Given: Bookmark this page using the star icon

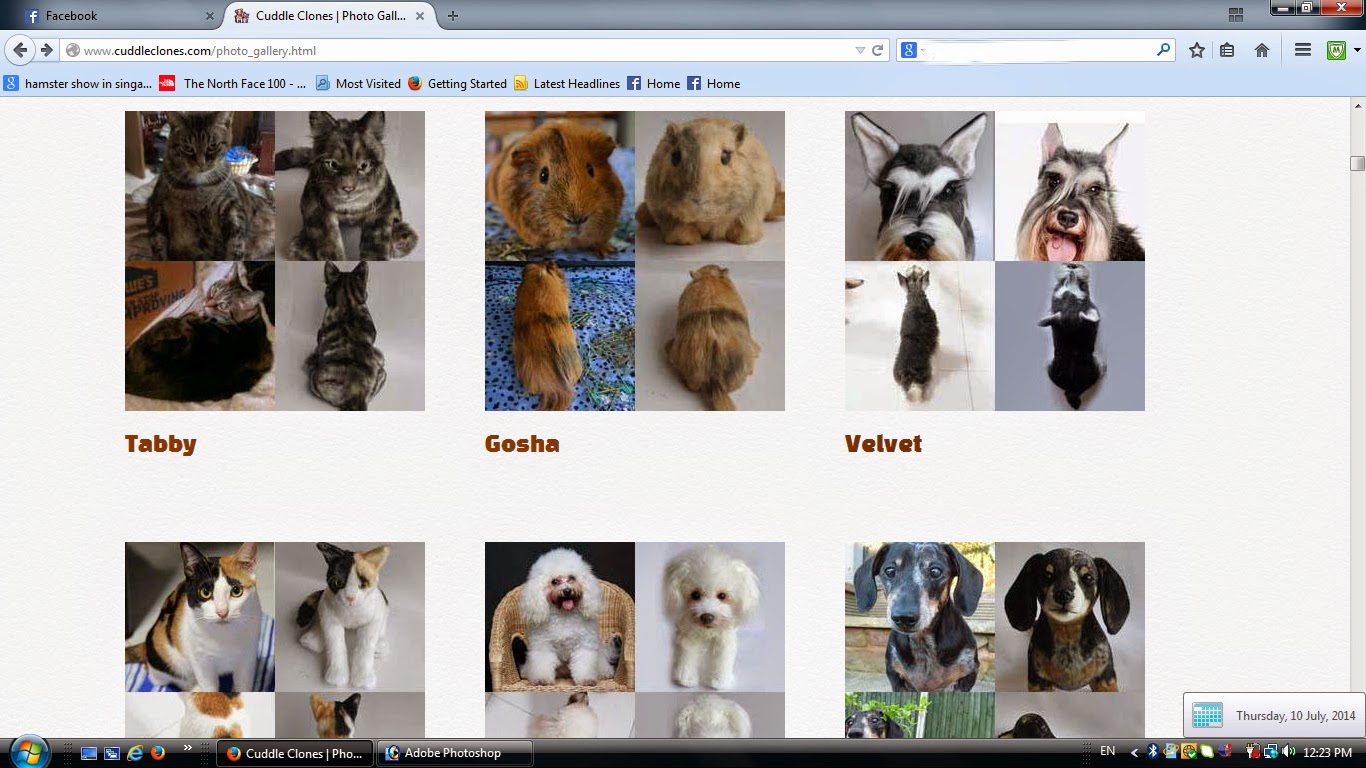Looking at the screenshot, I should [1196, 50].
